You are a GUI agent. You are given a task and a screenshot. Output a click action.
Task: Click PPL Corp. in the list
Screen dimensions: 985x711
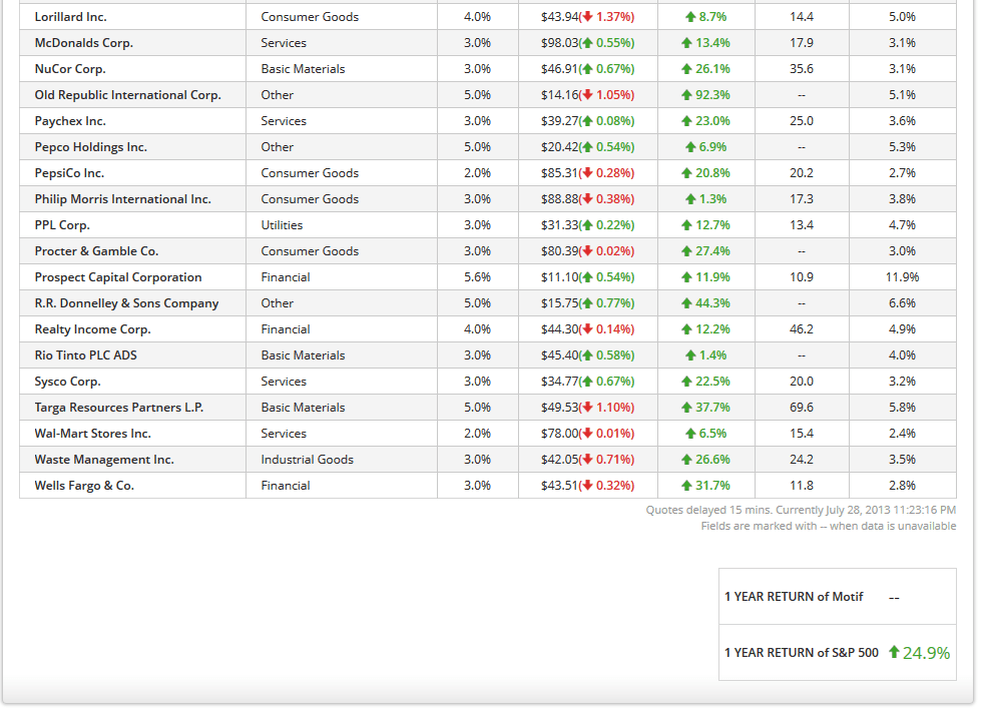coord(62,225)
